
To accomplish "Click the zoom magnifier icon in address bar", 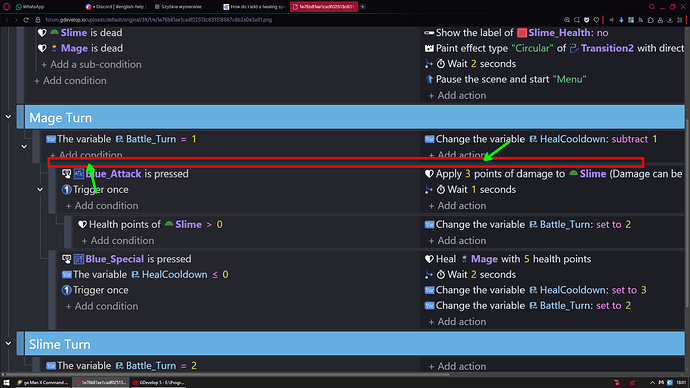I will click(x=567, y=20).
